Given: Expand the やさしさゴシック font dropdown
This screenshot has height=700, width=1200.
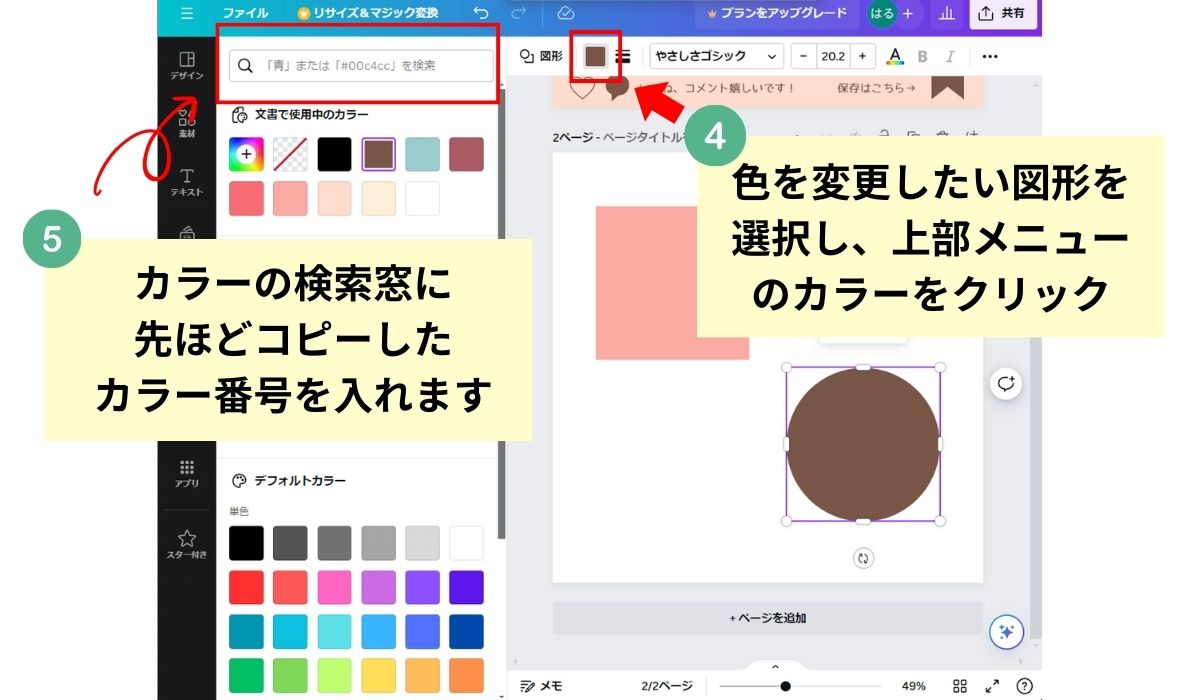Looking at the screenshot, I should 716,56.
